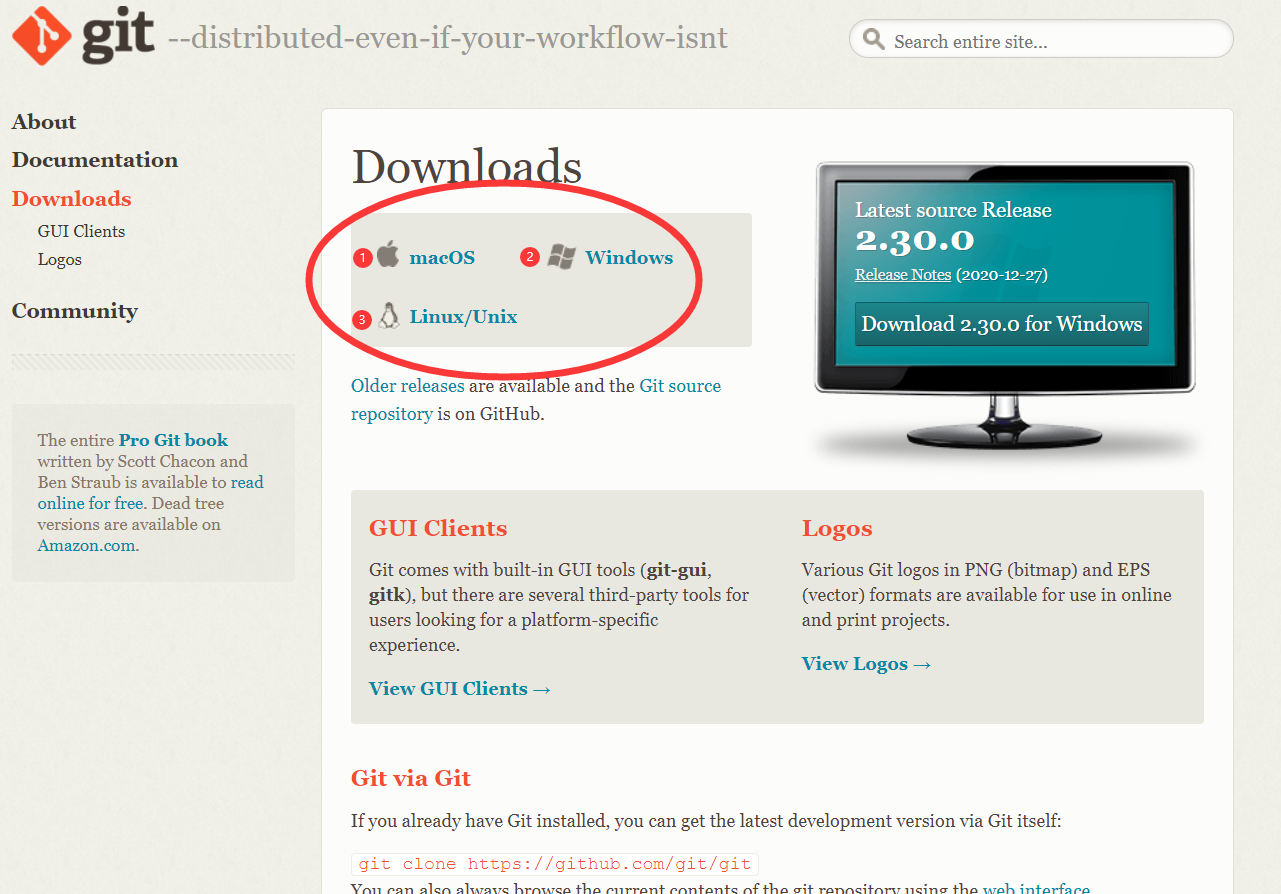Viewport: 1281px width, 894px height.
Task: Click View GUI Clients link
Action: pyautogui.click(x=460, y=688)
